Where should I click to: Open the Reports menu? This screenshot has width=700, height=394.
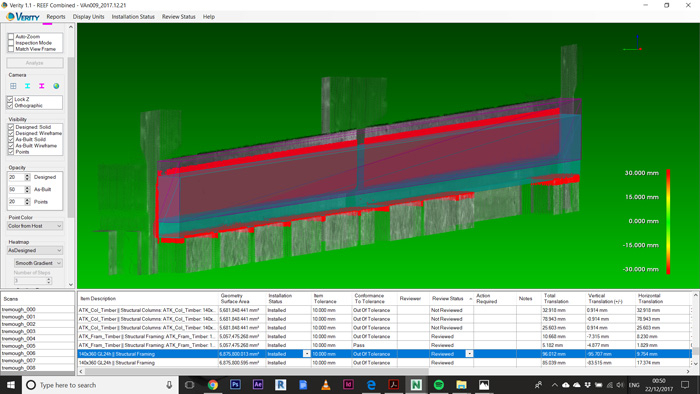56,17
